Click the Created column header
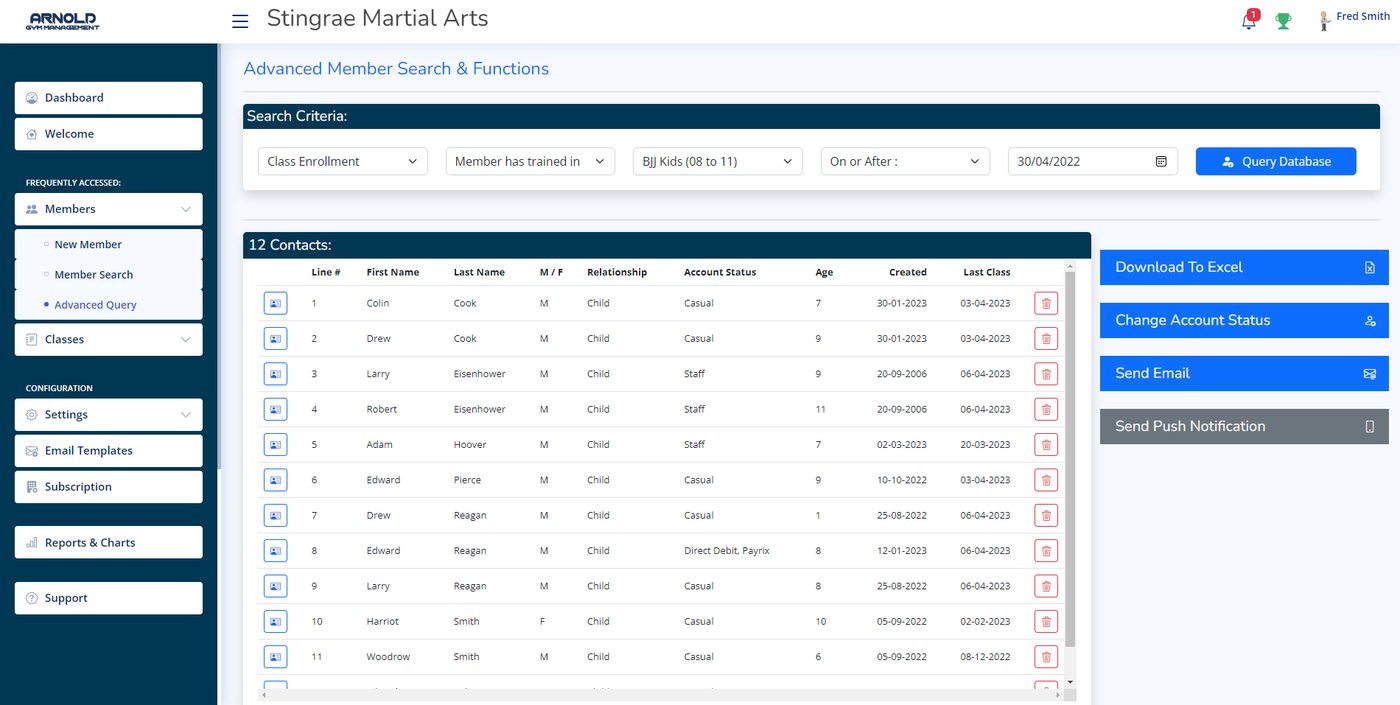 (x=908, y=272)
